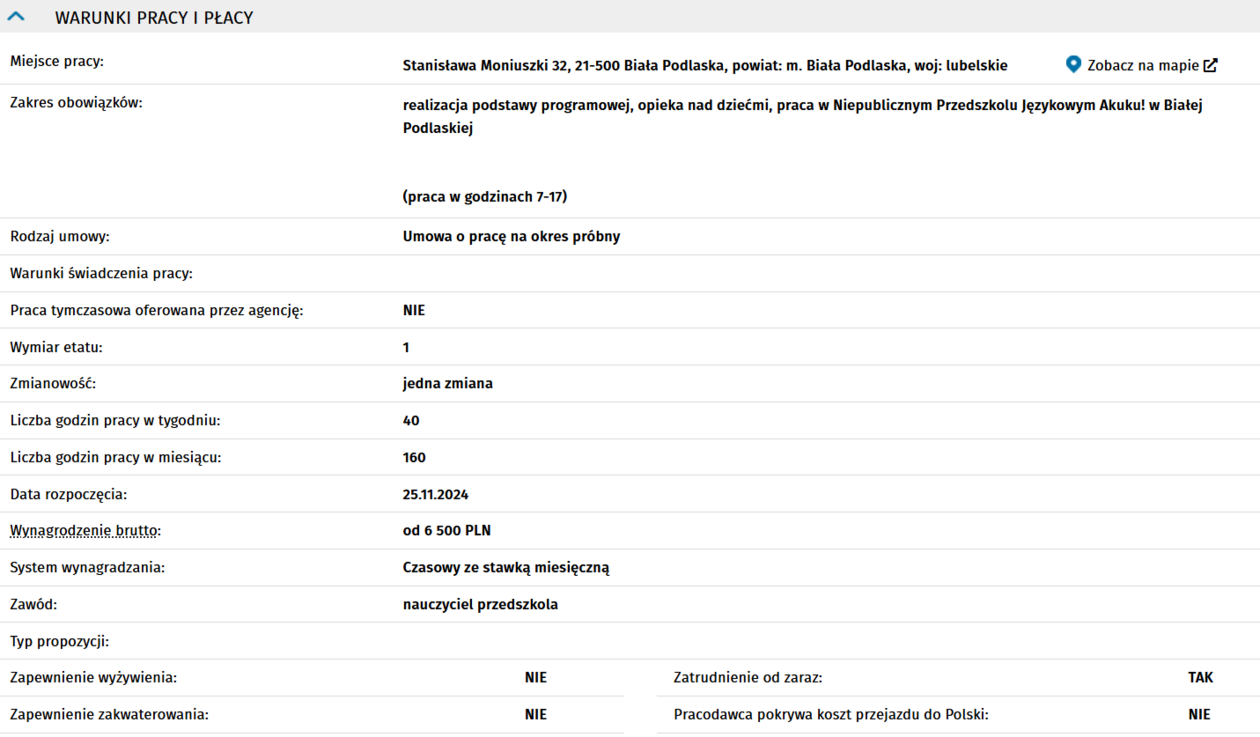Click the Zakres obowiązków description text
The width and height of the screenshot is (1260, 737).
pyautogui.click(x=801, y=105)
